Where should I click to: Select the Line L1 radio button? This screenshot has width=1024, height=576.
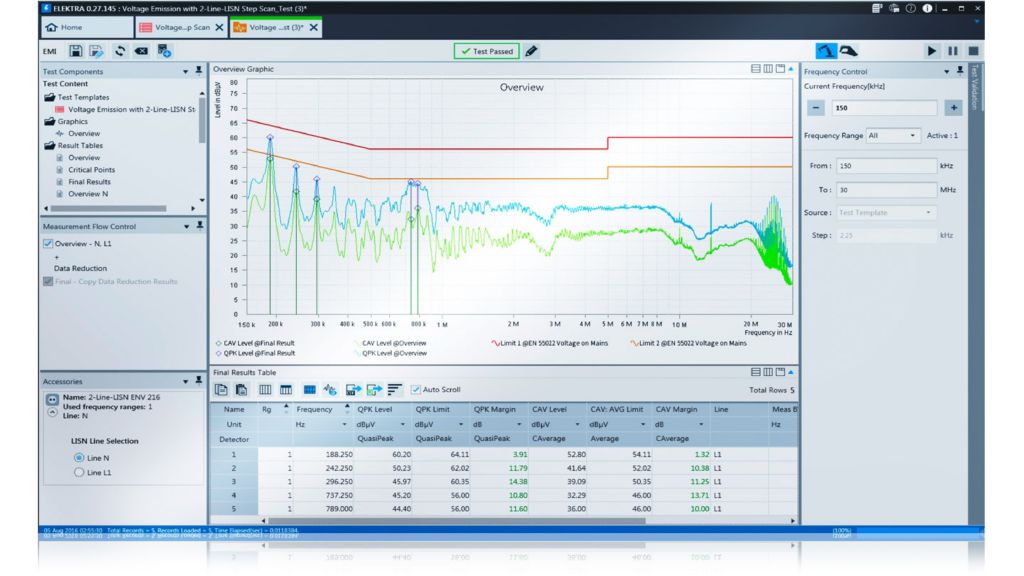81,473
